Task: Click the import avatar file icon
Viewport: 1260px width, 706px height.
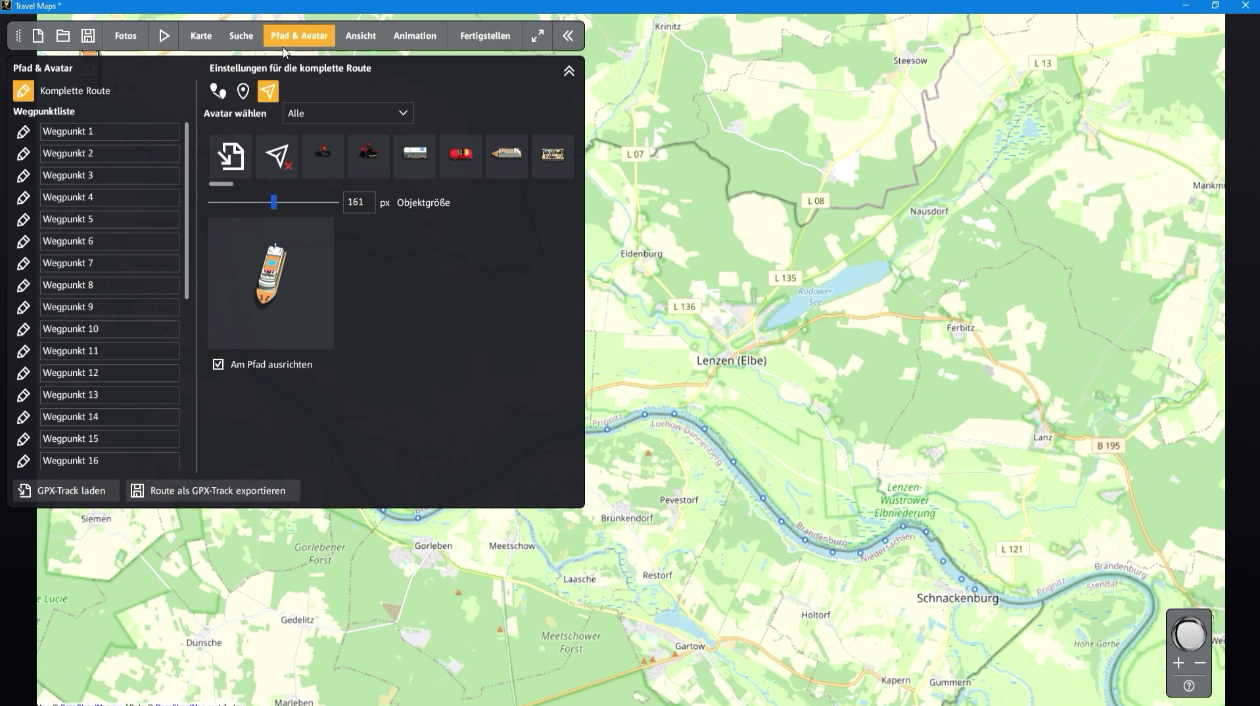Action: coord(229,155)
